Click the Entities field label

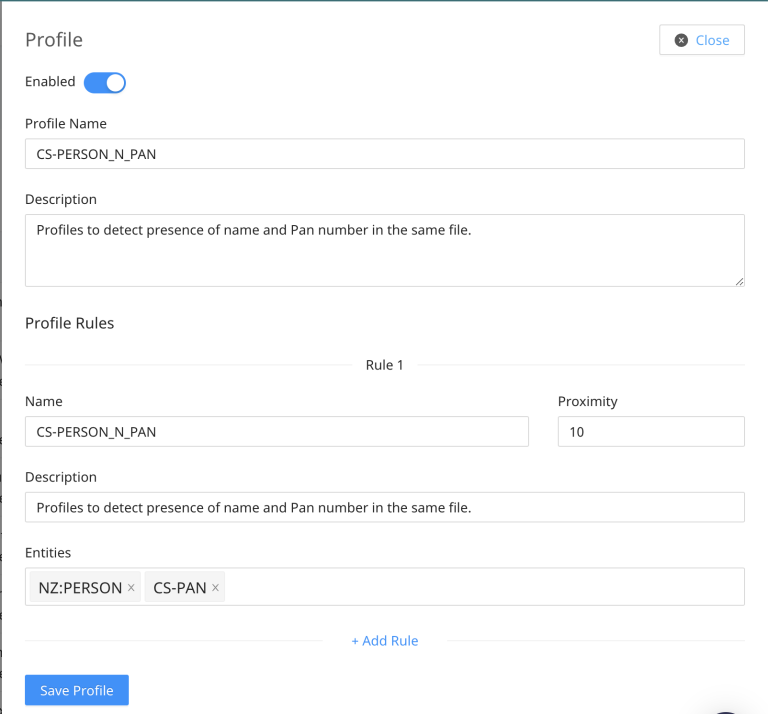48,553
